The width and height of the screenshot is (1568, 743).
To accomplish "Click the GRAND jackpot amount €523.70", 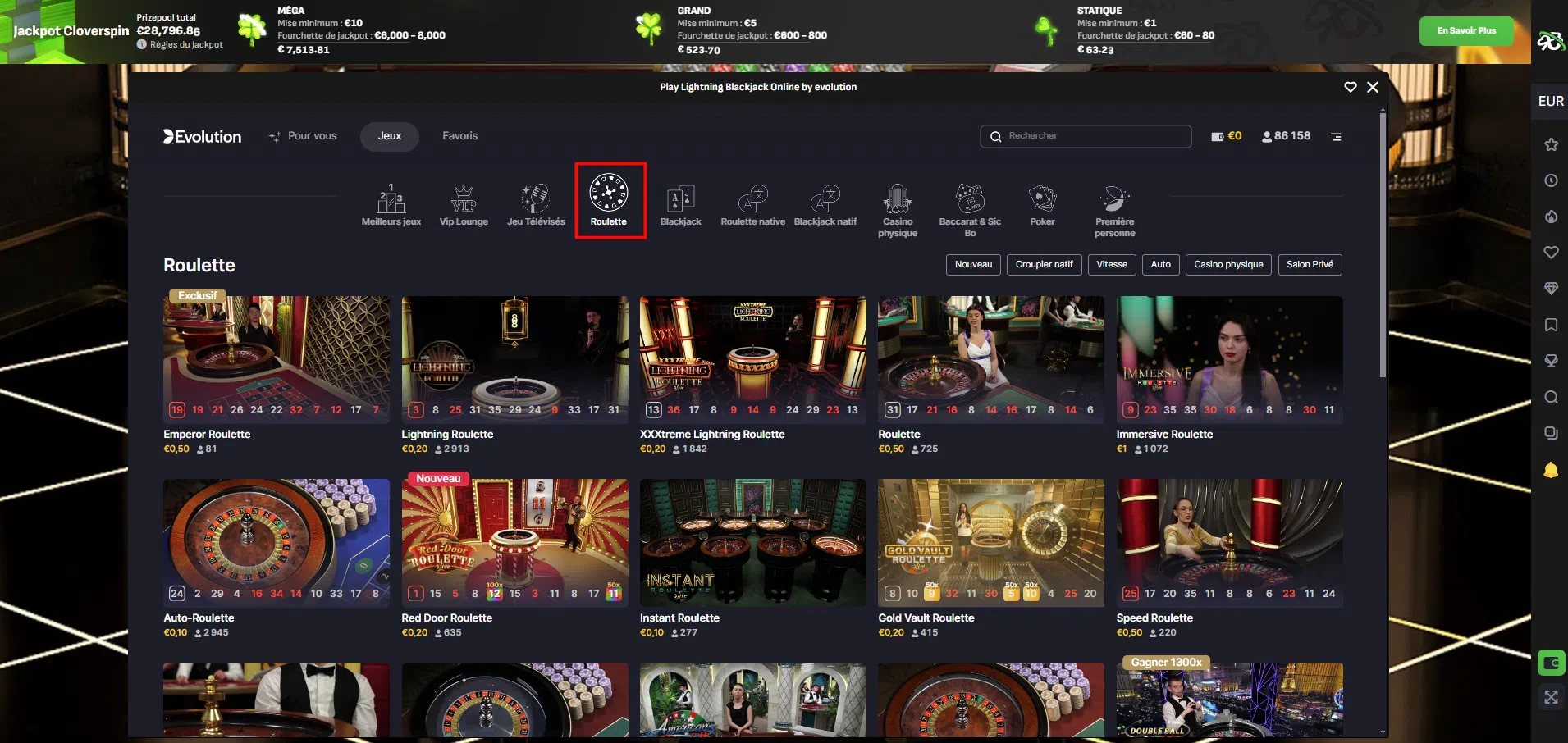I will (x=699, y=50).
